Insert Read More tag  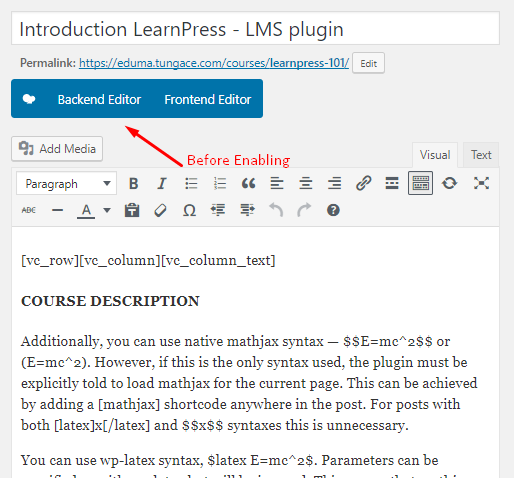(x=392, y=183)
